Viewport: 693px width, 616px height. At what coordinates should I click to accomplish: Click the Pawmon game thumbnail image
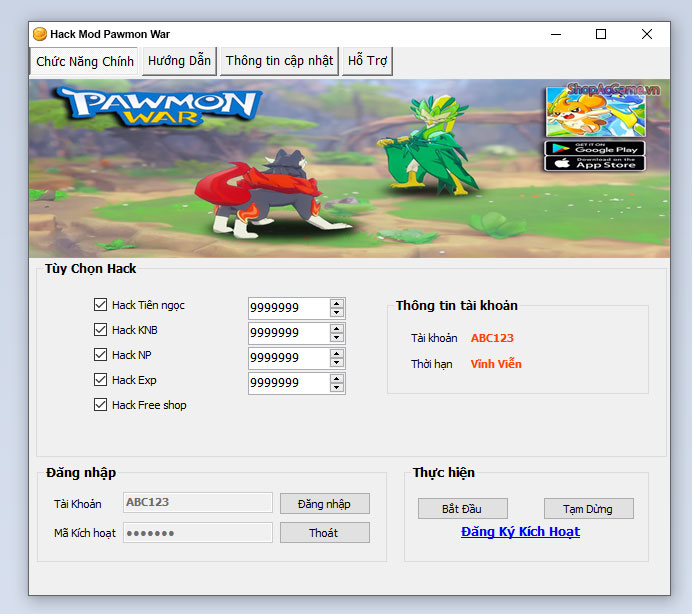coord(595,112)
